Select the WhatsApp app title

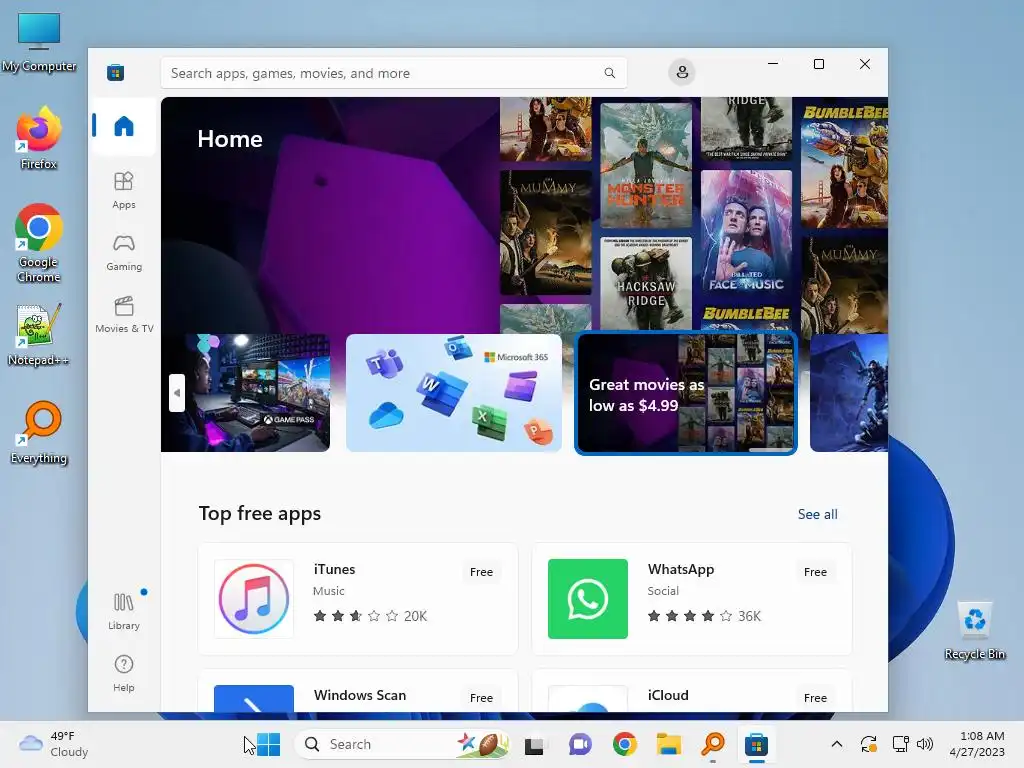680,569
